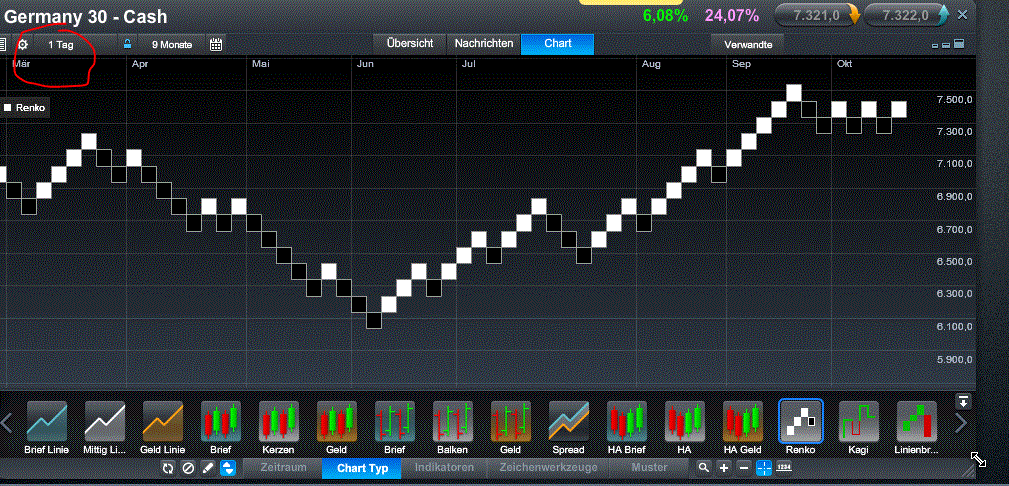The width and height of the screenshot is (1009, 486).
Task: Collapse the chart type tray arrow
Action: (963, 401)
